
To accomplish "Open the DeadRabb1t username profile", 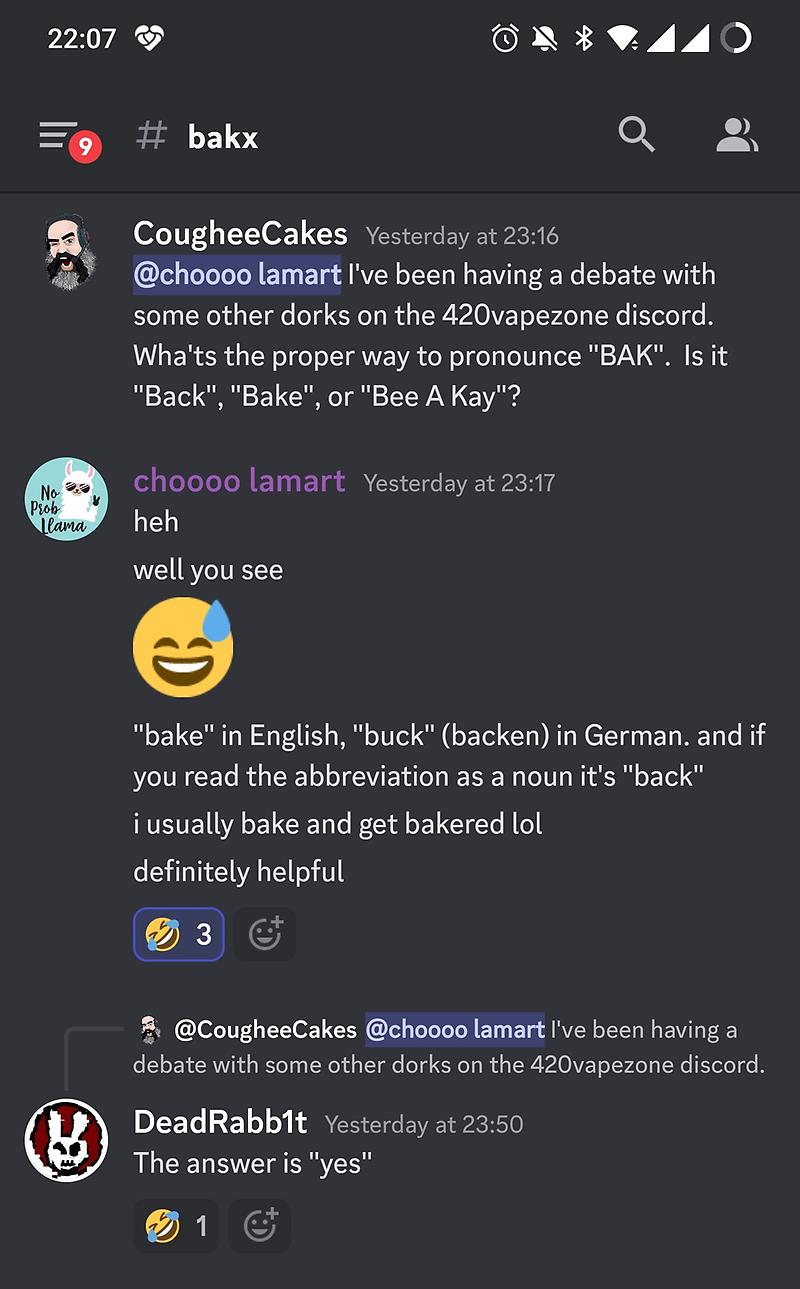I will coord(220,1122).
